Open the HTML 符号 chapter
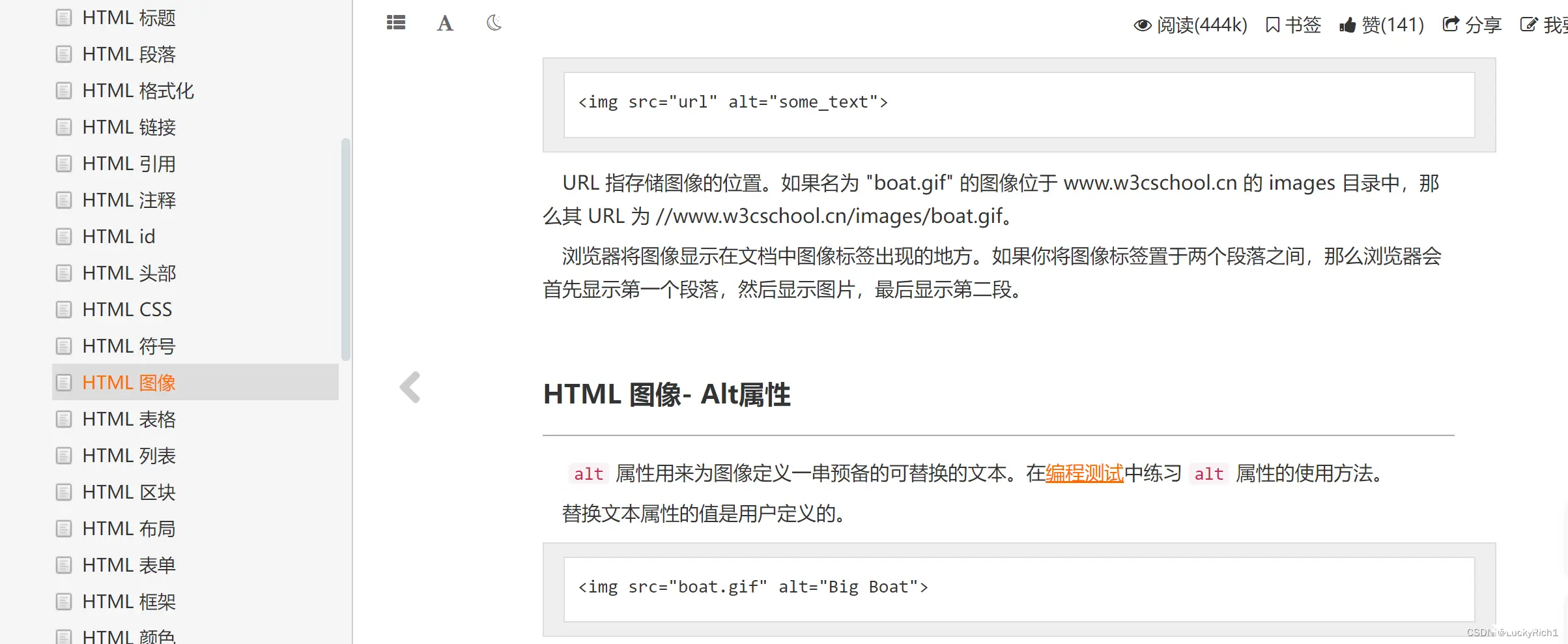The image size is (1568, 644). point(129,346)
